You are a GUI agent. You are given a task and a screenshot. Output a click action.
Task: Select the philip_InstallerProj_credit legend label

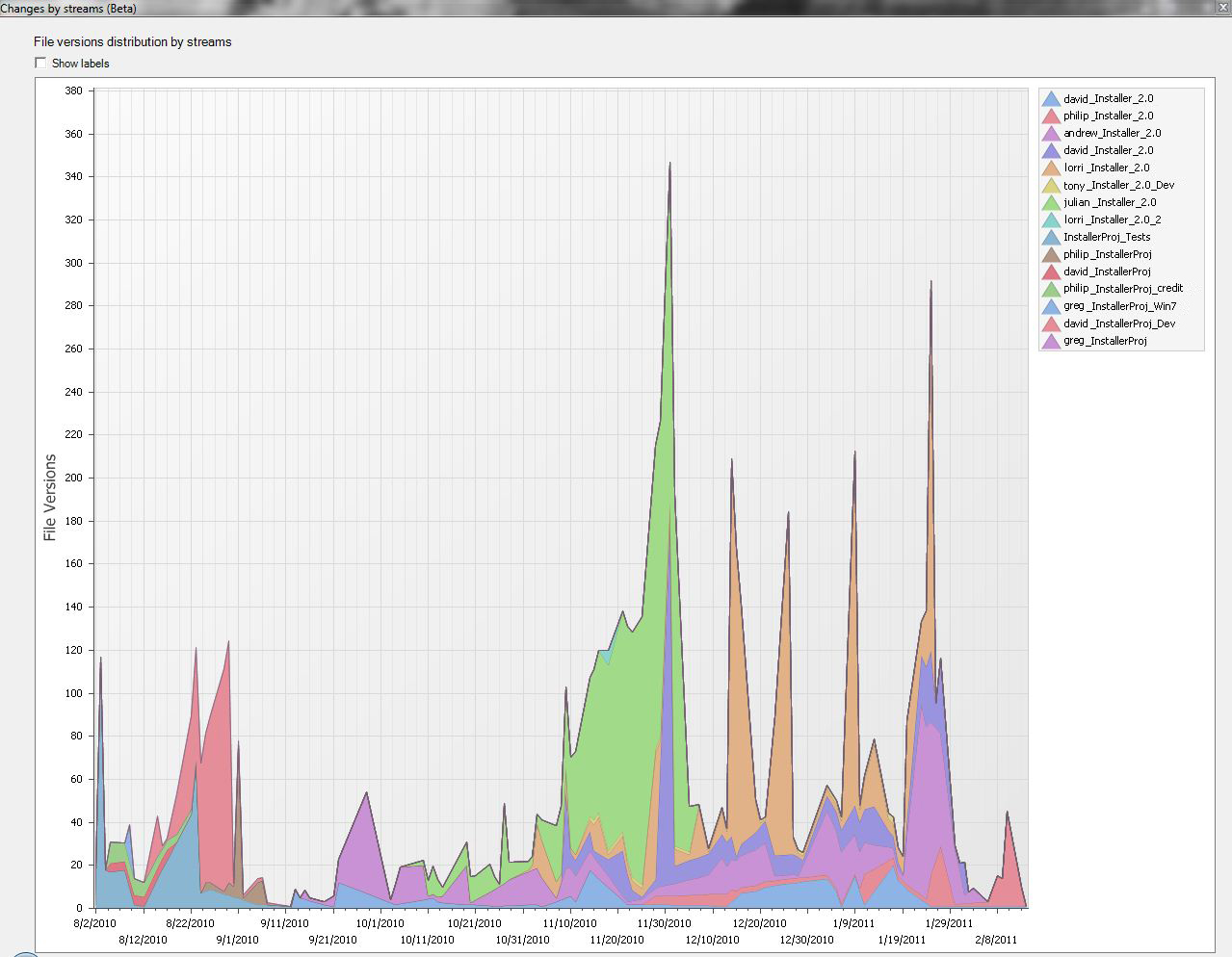1123,289
